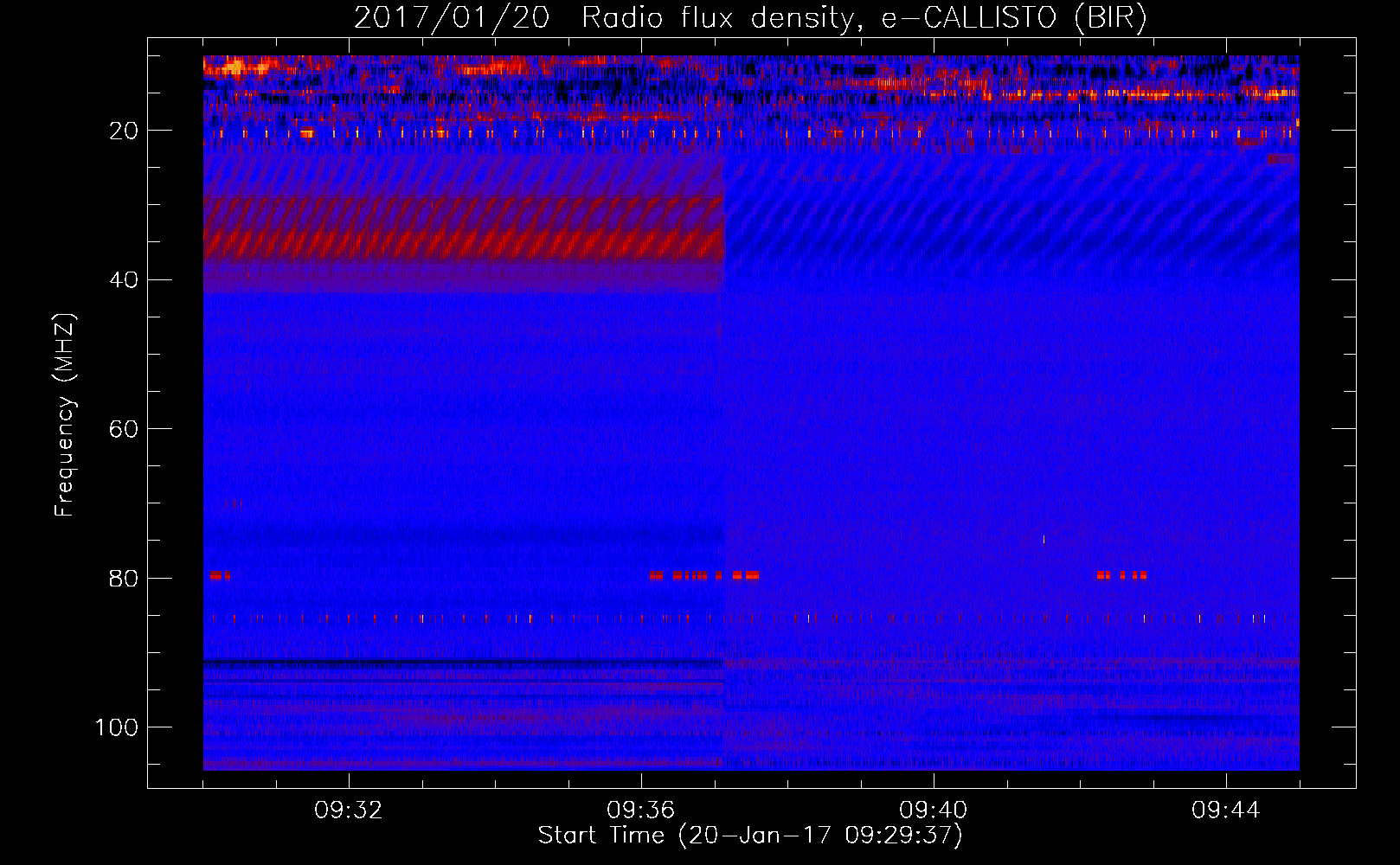Click the 09:44 time tick label

coord(1226,811)
